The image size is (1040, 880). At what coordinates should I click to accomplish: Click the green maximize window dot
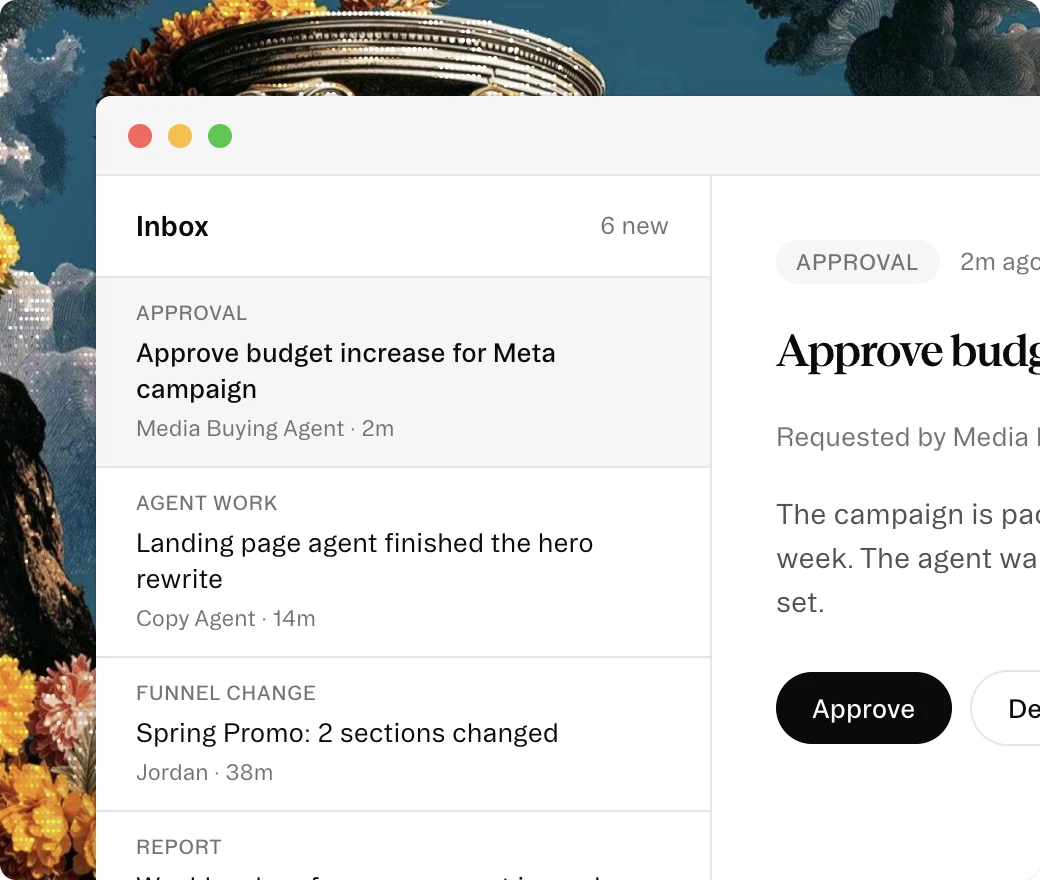(220, 136)
